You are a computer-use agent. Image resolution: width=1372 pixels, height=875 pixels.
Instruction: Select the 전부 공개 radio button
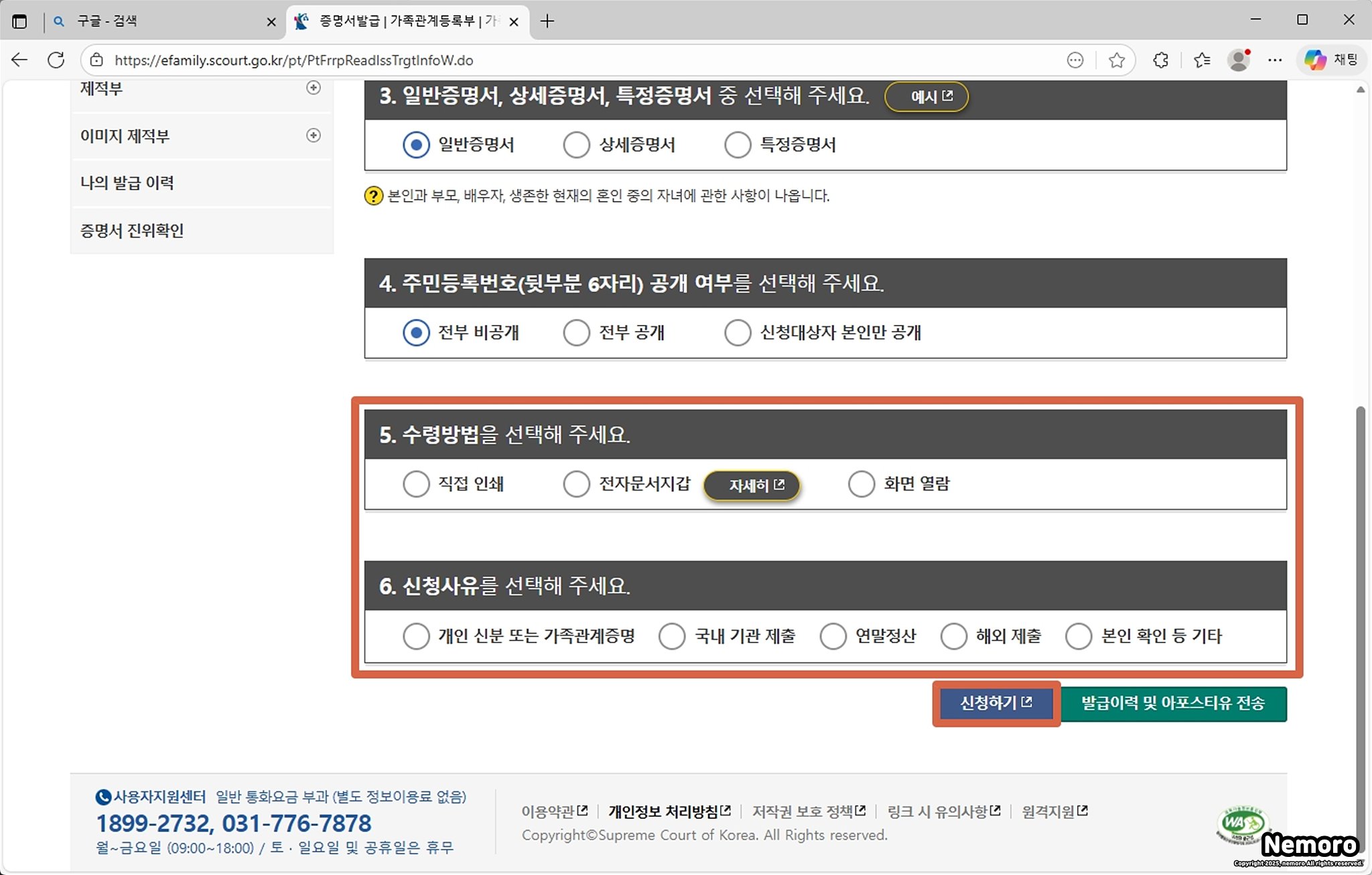coord(576,332)
